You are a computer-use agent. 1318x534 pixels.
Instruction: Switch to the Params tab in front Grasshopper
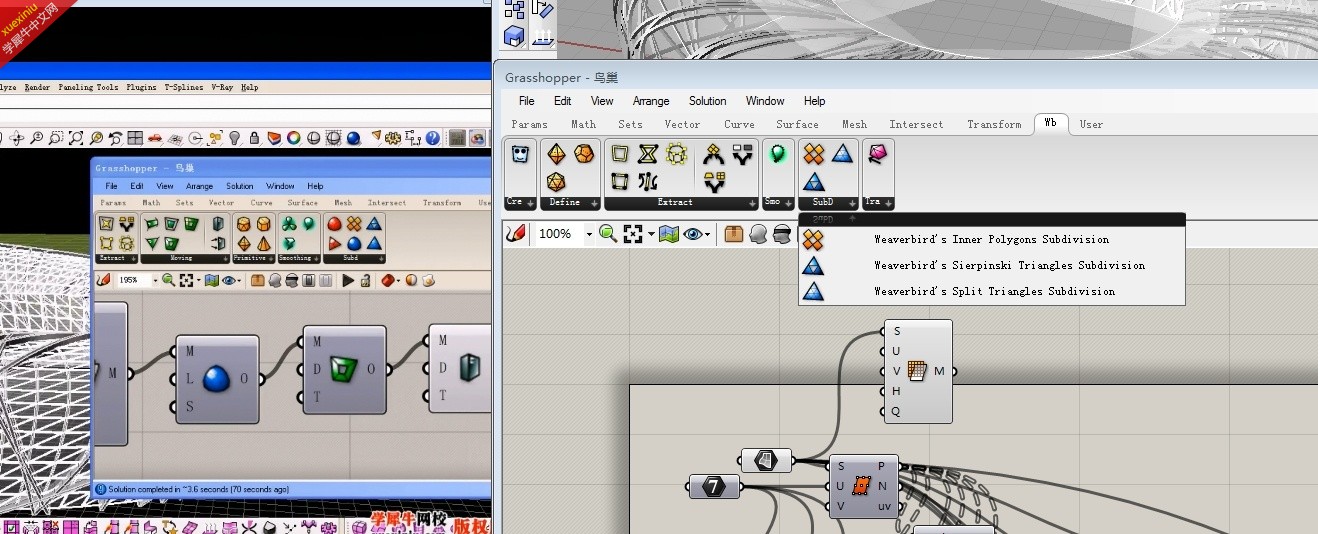pos(529,125)
